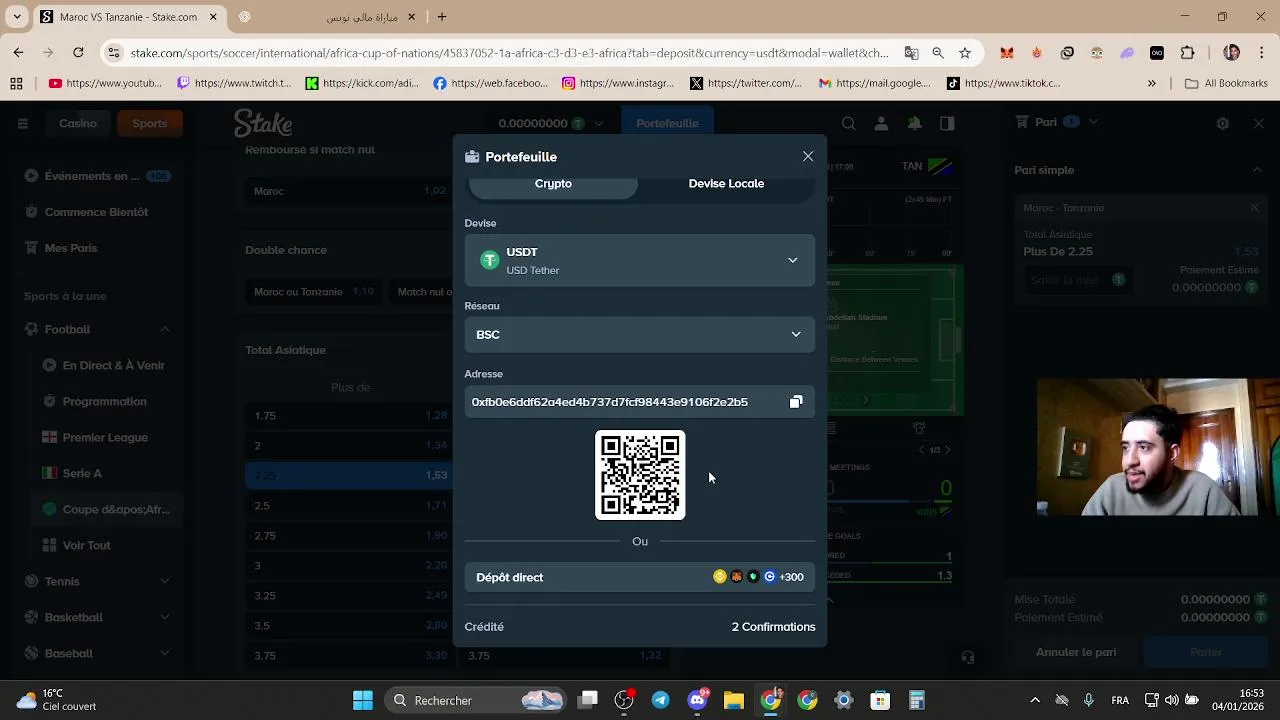1280x720 pixels.
Task: Open Discord from the taskbar
Action: (698, 700)
